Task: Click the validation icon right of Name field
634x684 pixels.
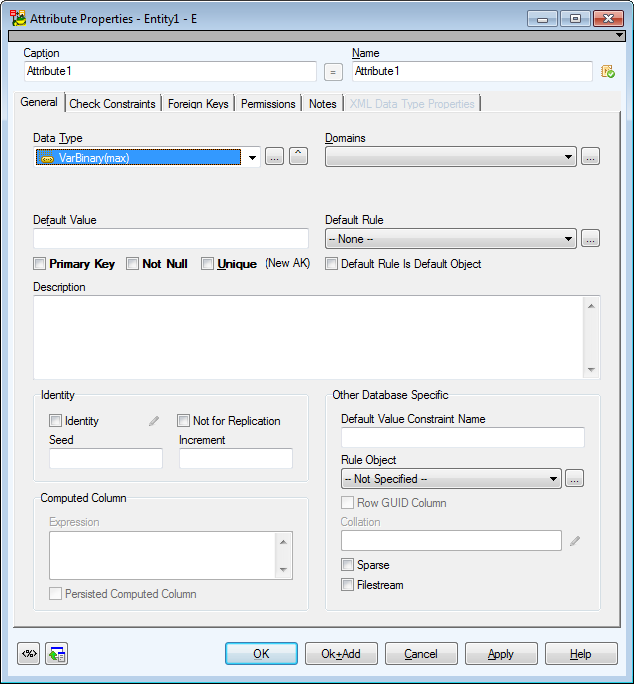Action: tap(608, 72)
